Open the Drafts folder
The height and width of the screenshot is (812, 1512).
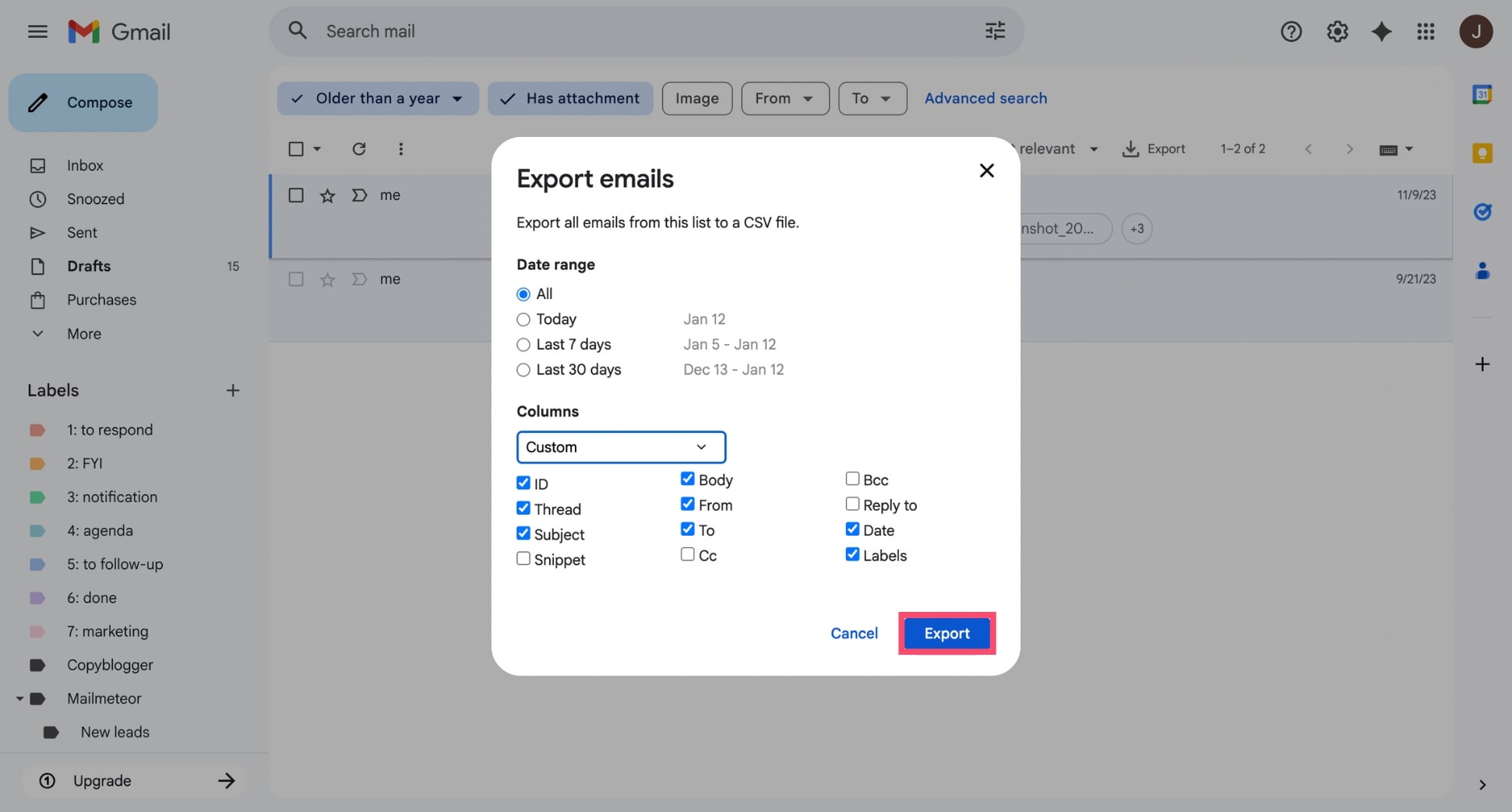[88, 265]
